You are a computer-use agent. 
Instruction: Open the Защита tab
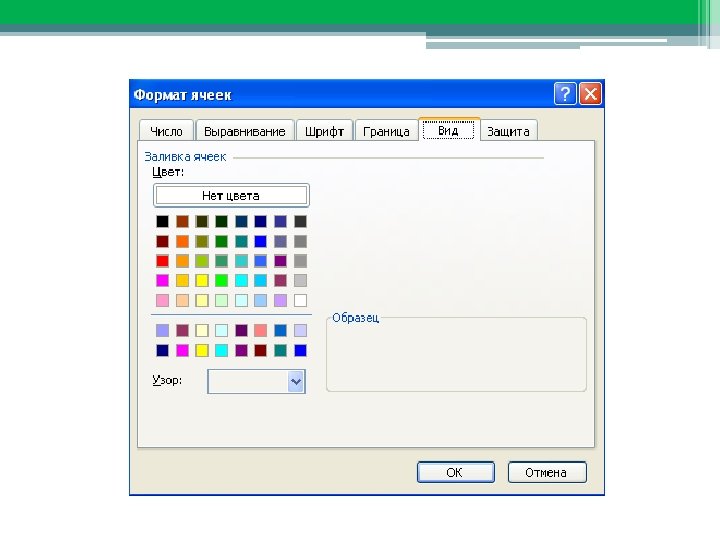coord(508,130)
